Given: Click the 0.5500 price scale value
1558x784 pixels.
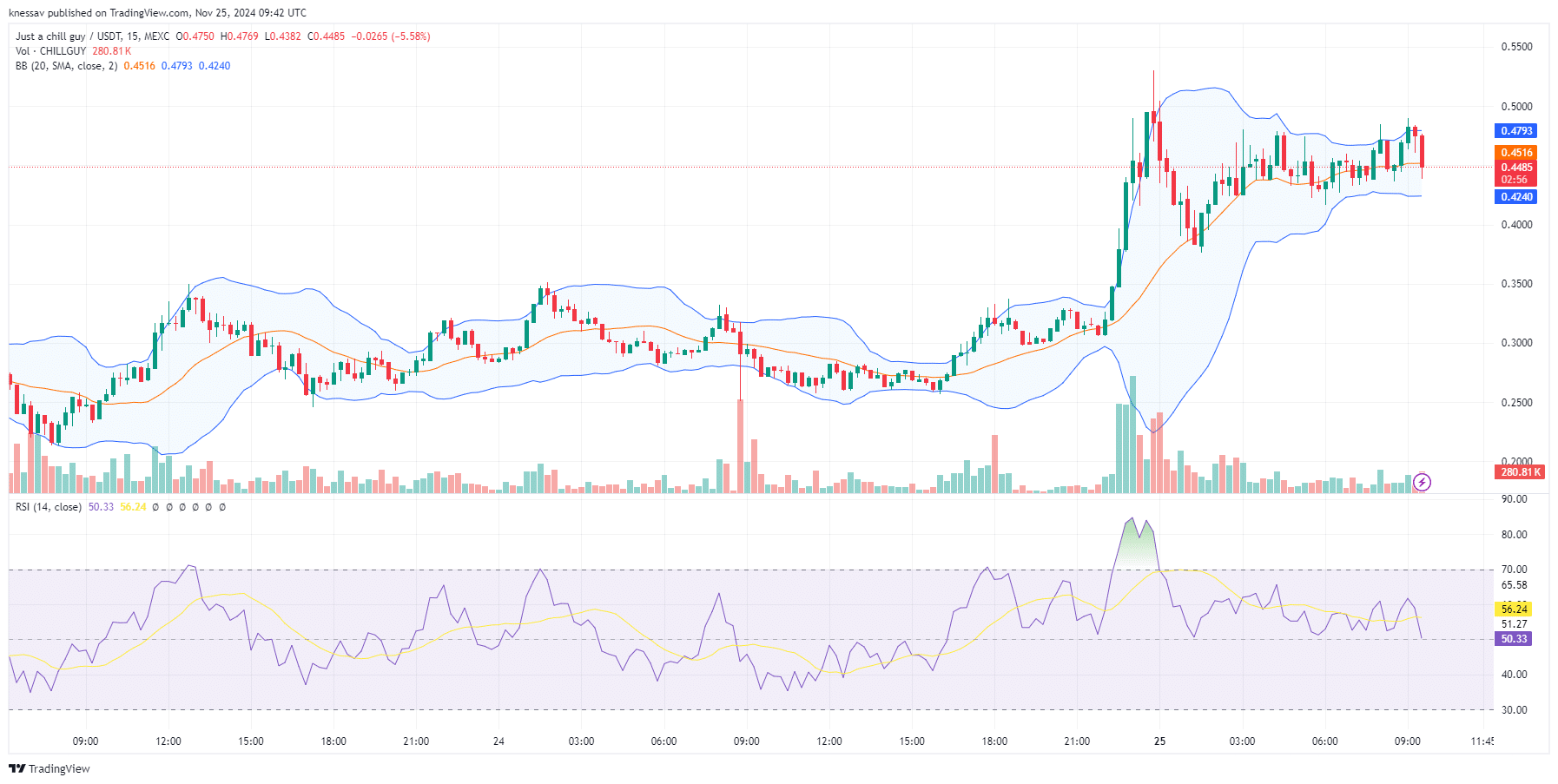Looking at the screenshot, I should [1516, 47].
